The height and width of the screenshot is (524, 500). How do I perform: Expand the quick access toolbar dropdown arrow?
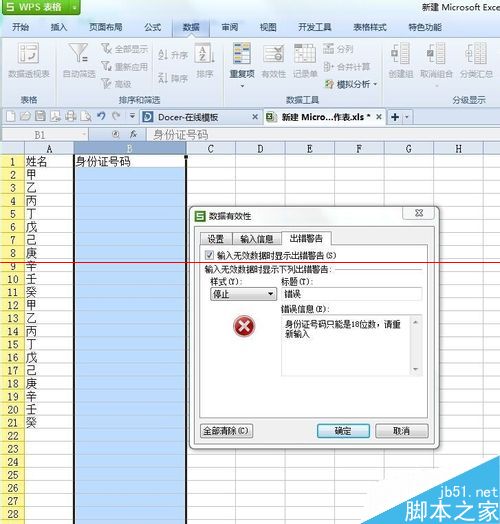pyautogui.click(x=132, y=116)
